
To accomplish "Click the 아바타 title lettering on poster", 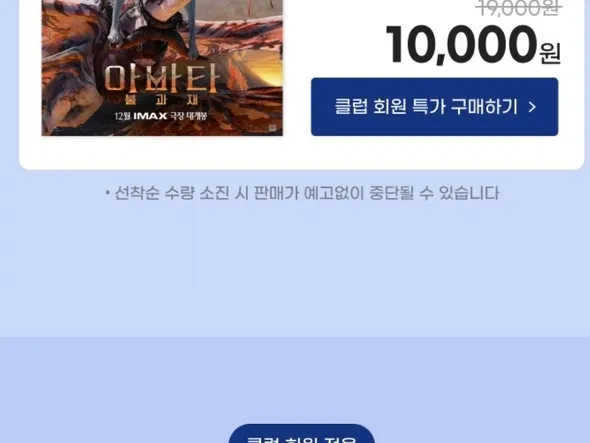I will pos(162,79).
